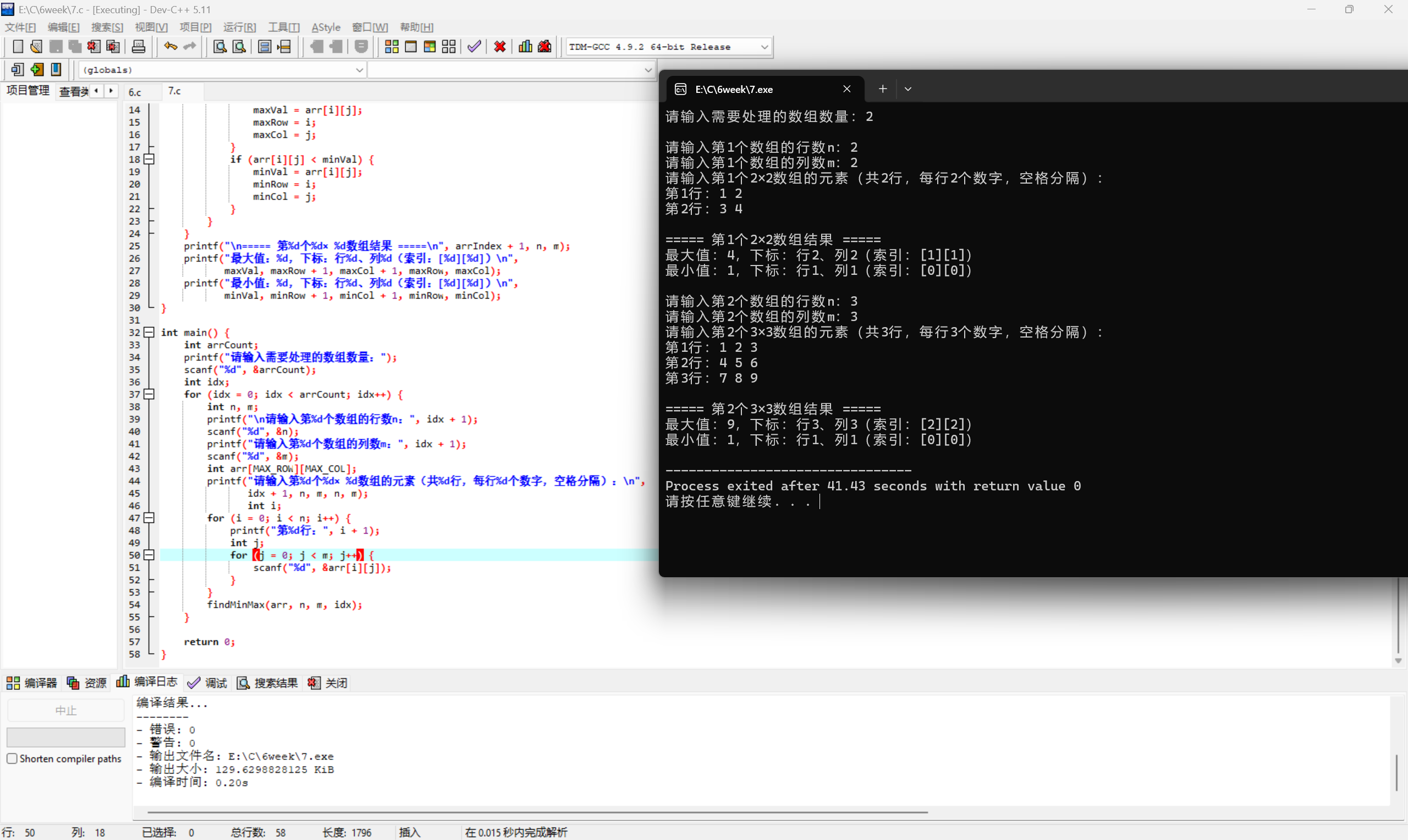1408x840 pixels.
Task: Open the AStyle menu
Action: (x=326, y=27)
